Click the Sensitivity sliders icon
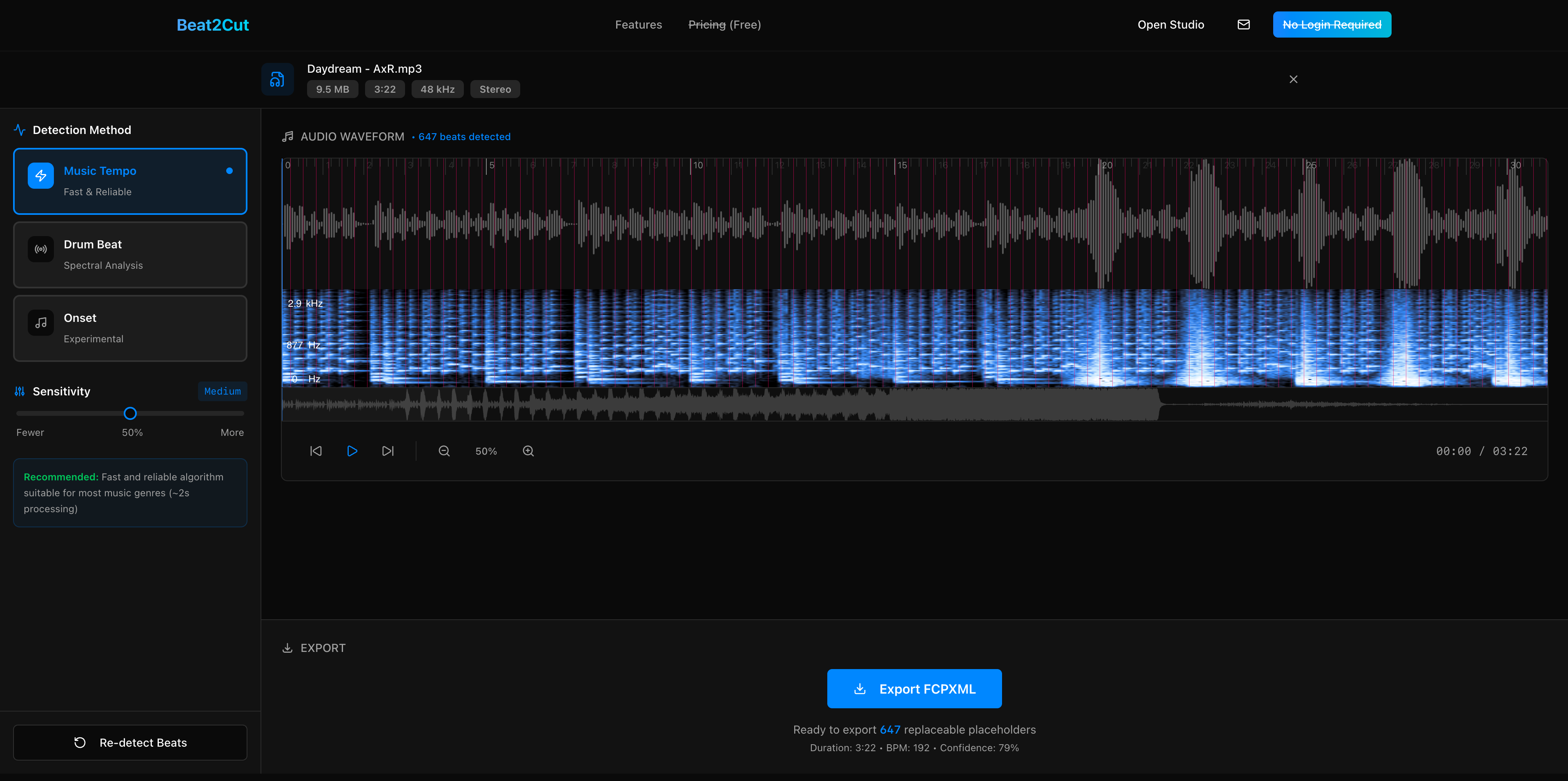The height and width of the screenshot is (781, 1568). click(x=19, y=391)
